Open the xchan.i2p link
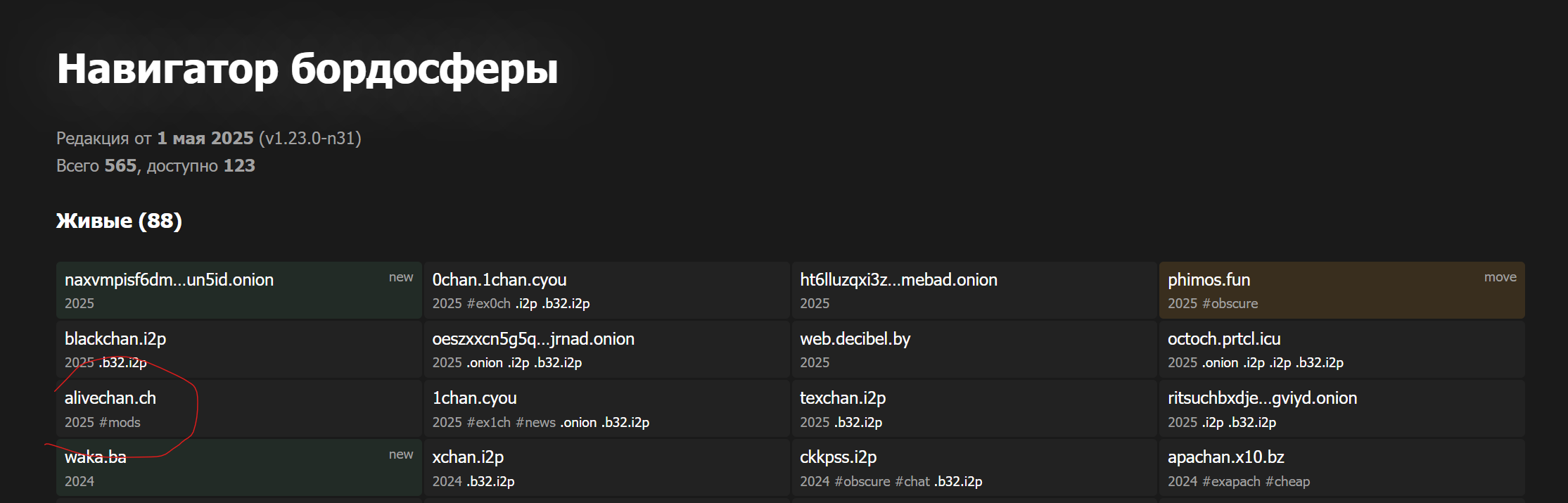This screenshot has width=1568, height=503. click(468, 457)
